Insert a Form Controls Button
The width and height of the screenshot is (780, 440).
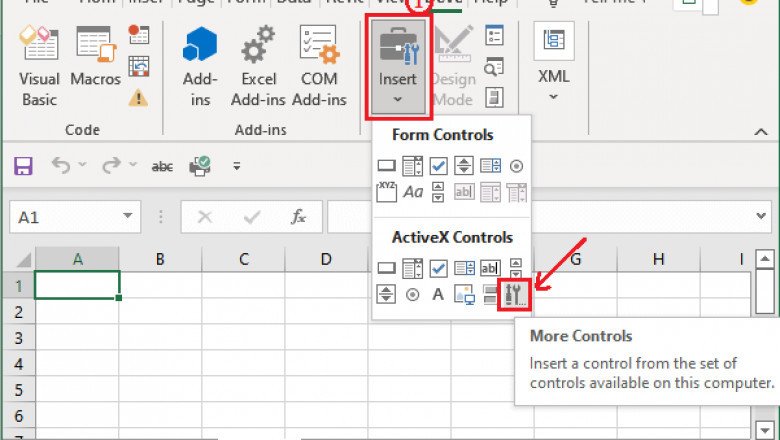click(x=387, y=166)
